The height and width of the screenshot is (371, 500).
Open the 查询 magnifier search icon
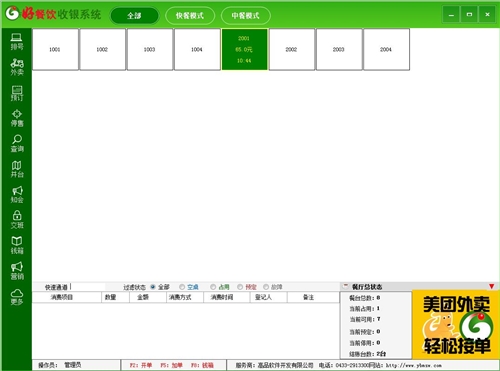(x=17, y=144)
